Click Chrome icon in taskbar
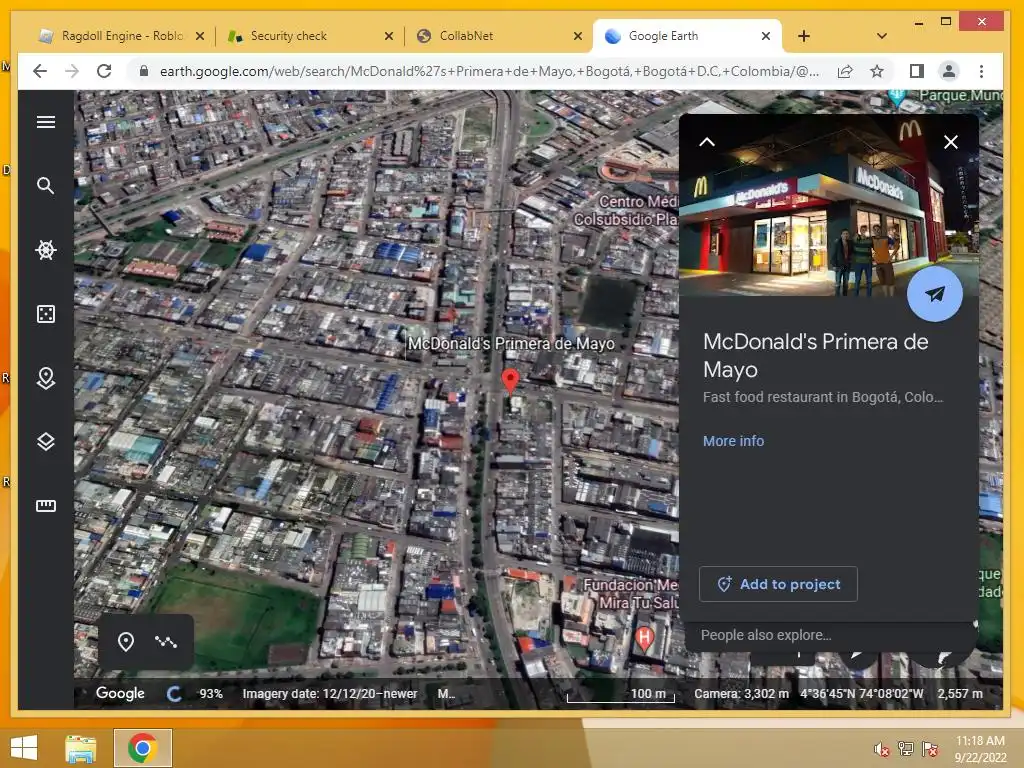Screen dimensions: 1024x768 pyautogui.click(x=142, y=748)
